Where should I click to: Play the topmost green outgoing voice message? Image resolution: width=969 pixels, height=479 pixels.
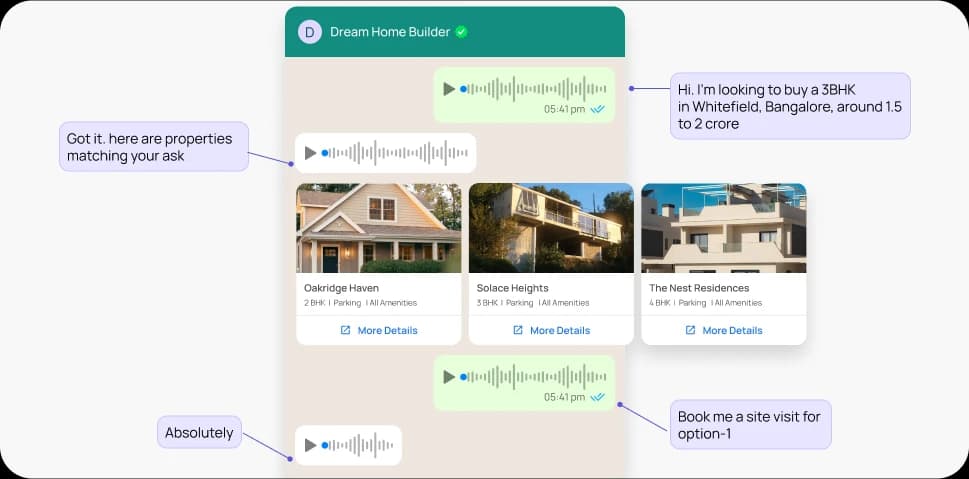[x=449, y=89]
